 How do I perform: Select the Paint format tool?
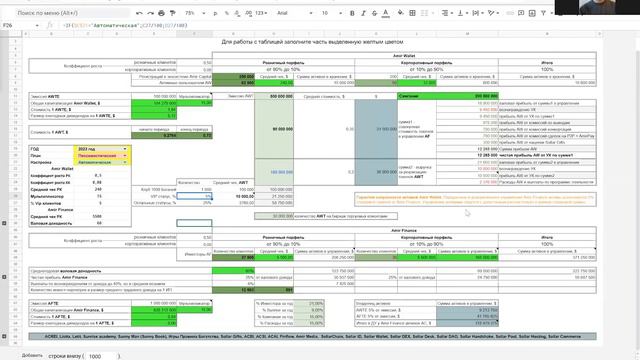pyautogui.click(x=173, y=13)
